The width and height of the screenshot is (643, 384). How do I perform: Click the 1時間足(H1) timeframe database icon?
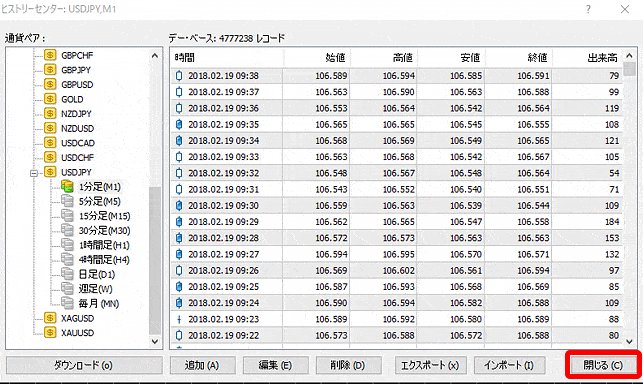pos(67,245)
